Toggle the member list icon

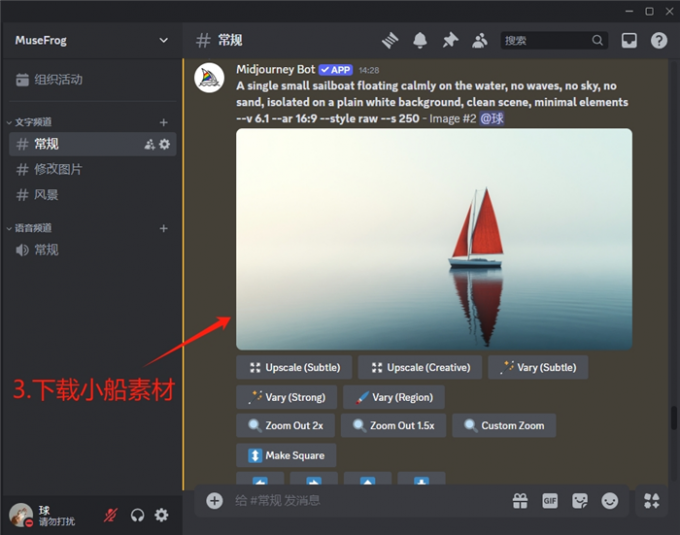point(480,40)
